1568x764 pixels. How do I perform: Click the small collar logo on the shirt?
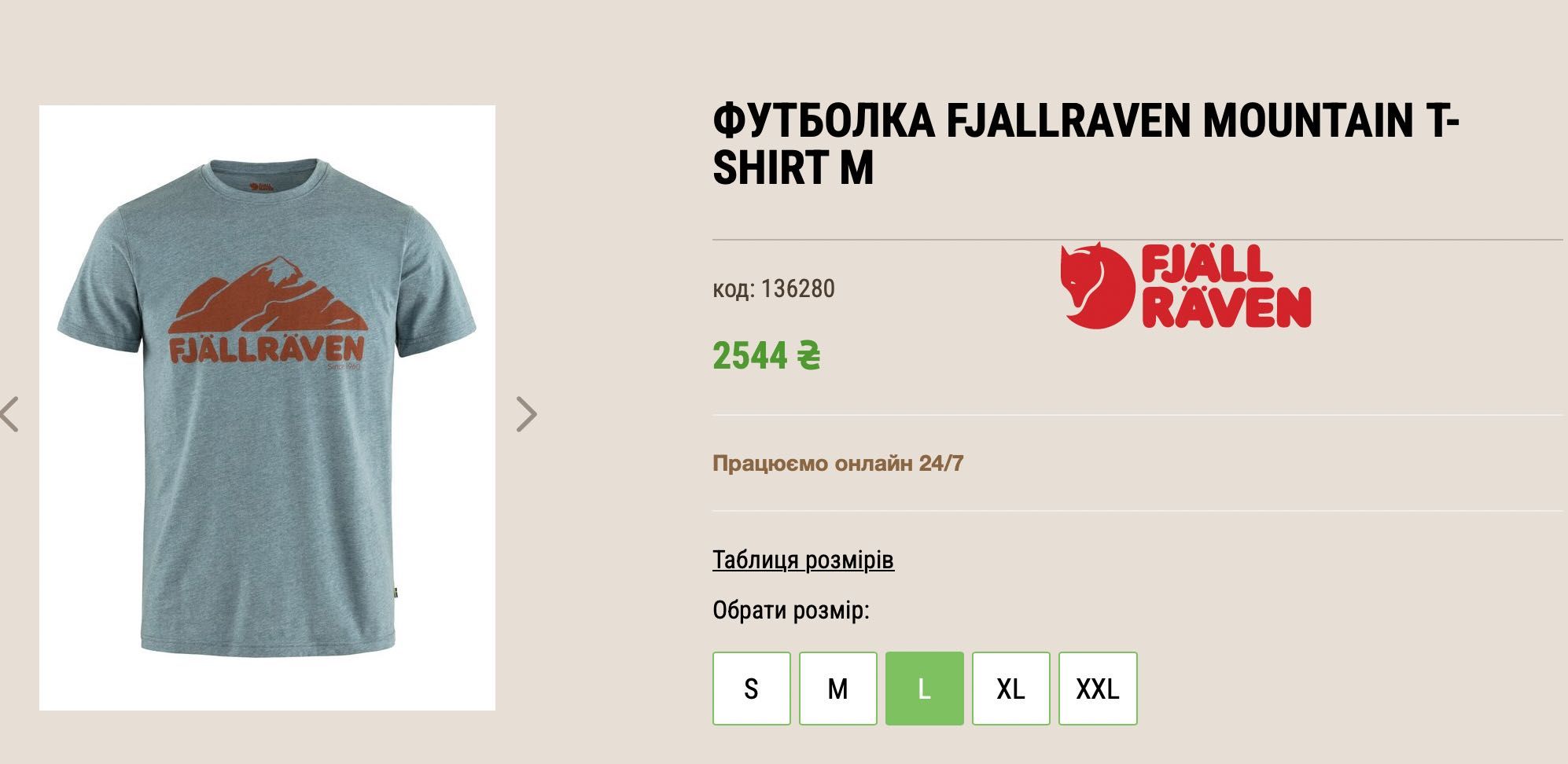tap(261, 187)
